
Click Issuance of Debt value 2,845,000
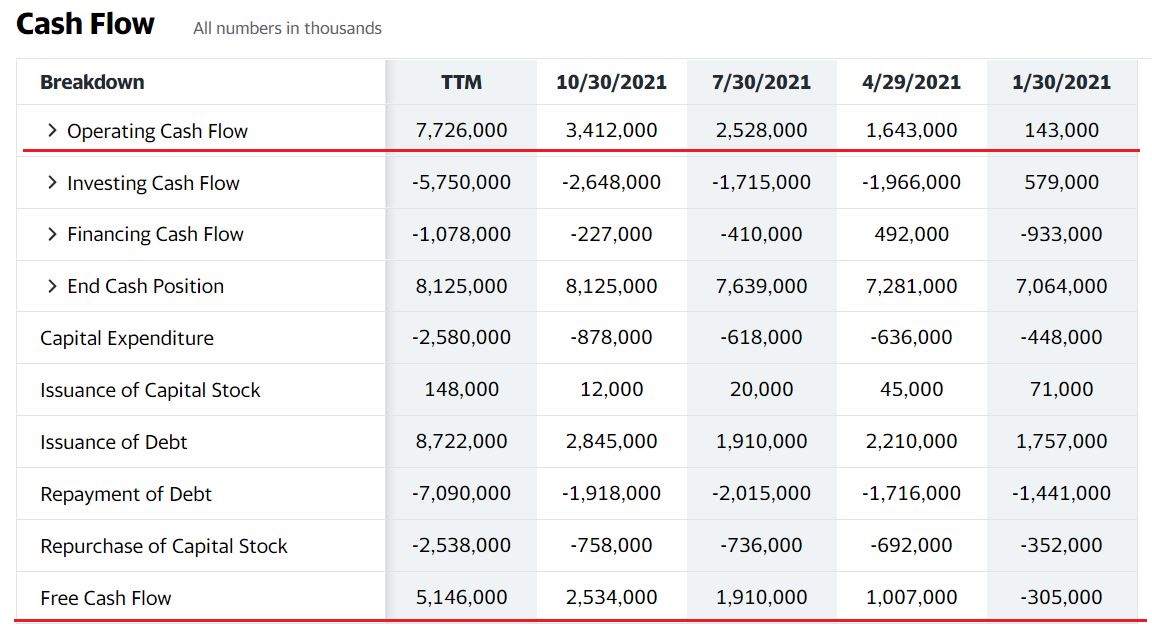pyautogui.click(x=611, y=441)
